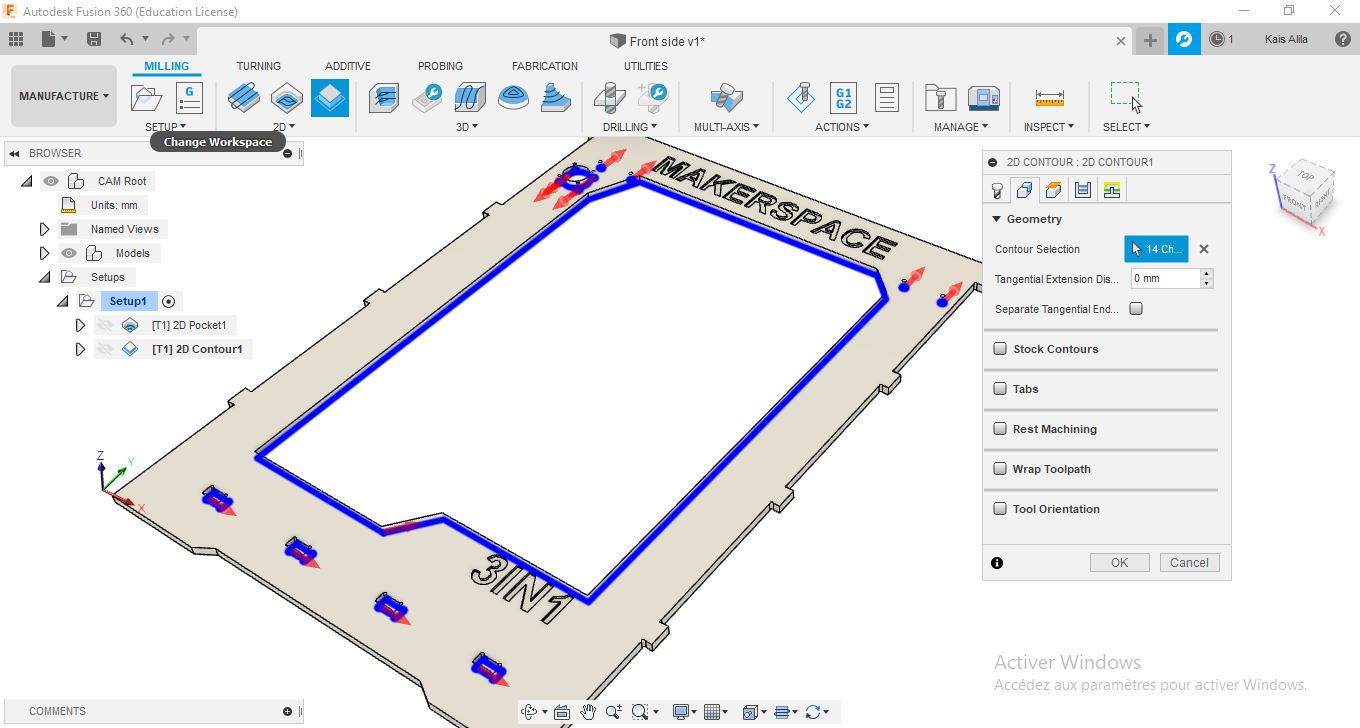This screenshot has width=1360, height=728.
Task: Collapse the Geometry section triangle
Action: (x=996, y=219)
